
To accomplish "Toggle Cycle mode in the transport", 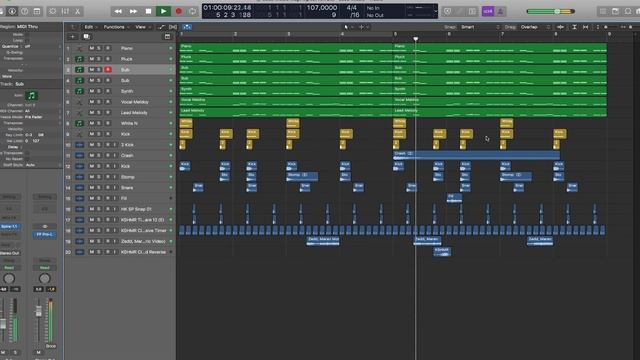I will coord(192,11).
